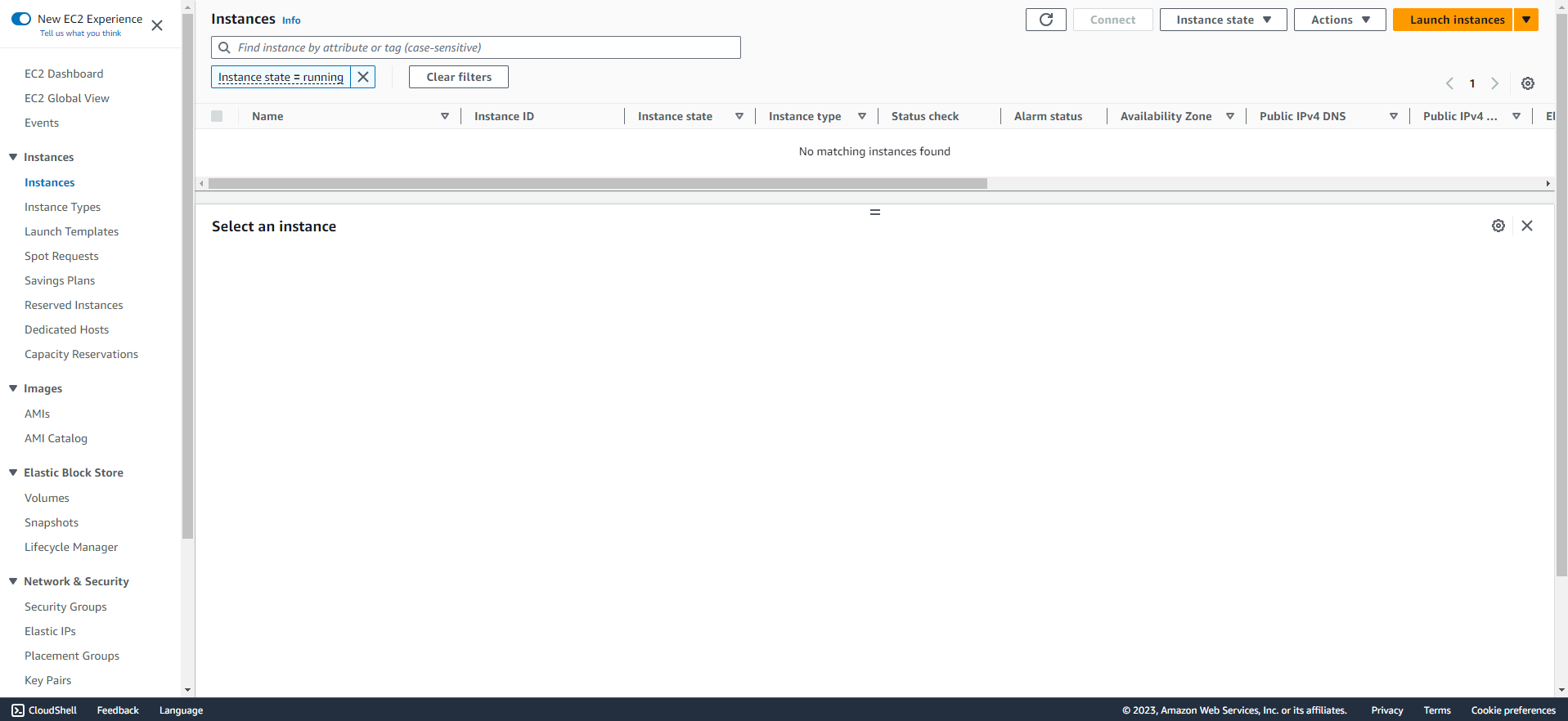The height and width of the screenshot is (721, 1568).
Task: Open Feedback in the footer
Action: 118,710
